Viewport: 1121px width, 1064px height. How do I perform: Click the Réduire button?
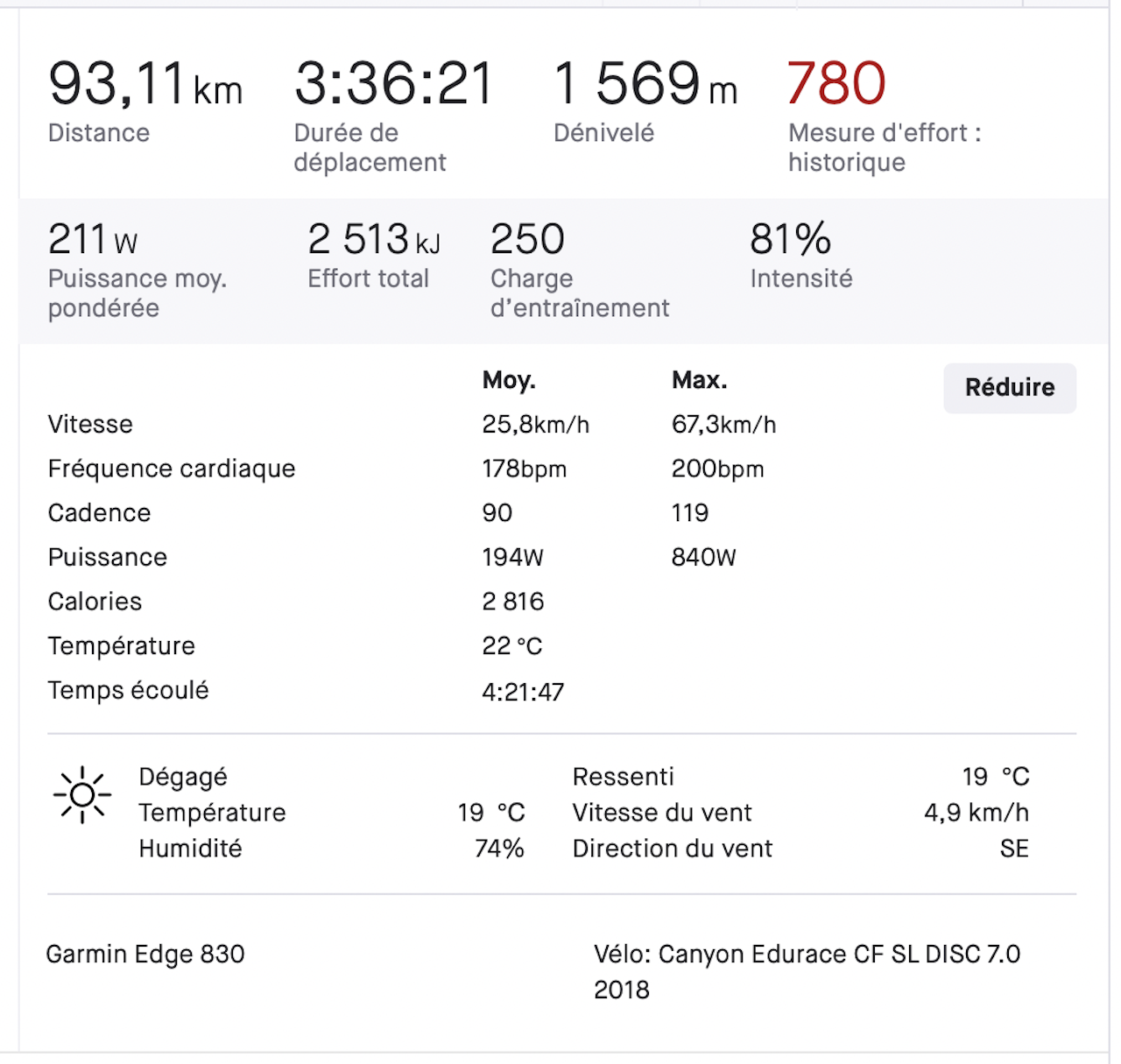point(1009,388)
